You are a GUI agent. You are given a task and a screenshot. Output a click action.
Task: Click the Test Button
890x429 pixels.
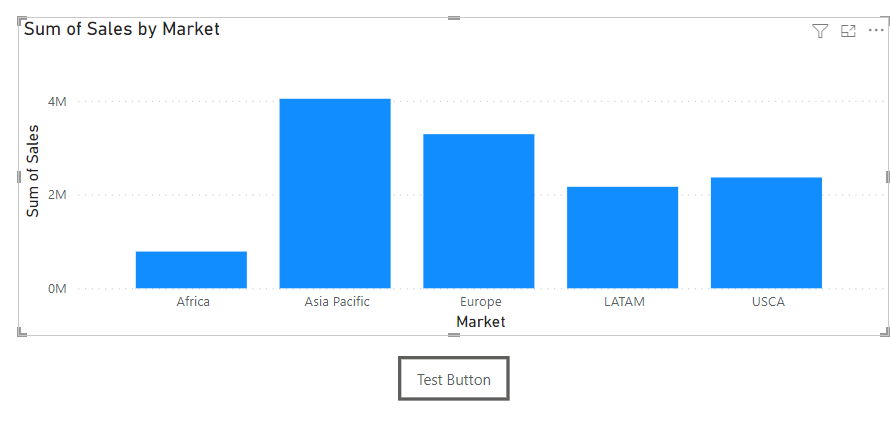pos(454,380)
